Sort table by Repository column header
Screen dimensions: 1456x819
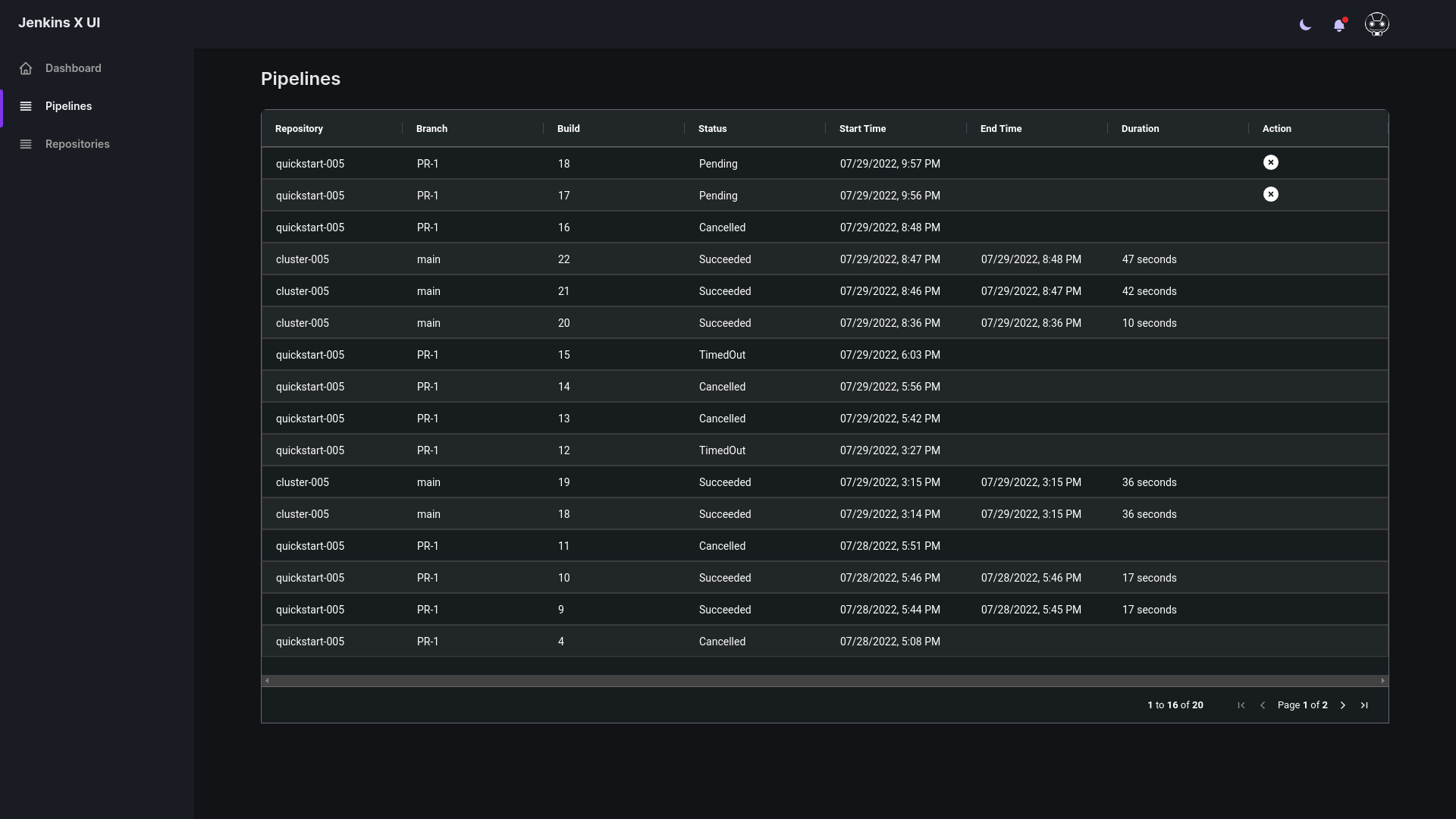pos(299,129)
